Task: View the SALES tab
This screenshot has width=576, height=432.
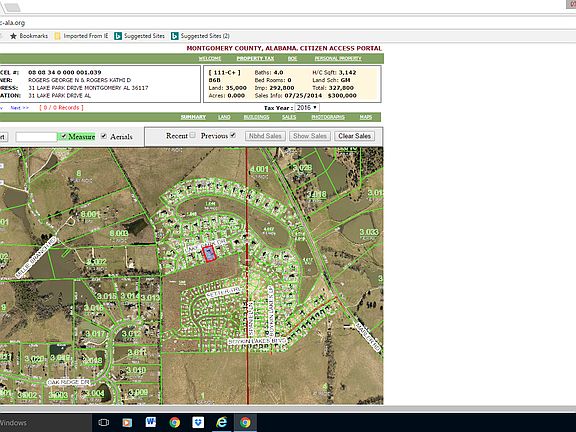Action: tap(289, 117)
